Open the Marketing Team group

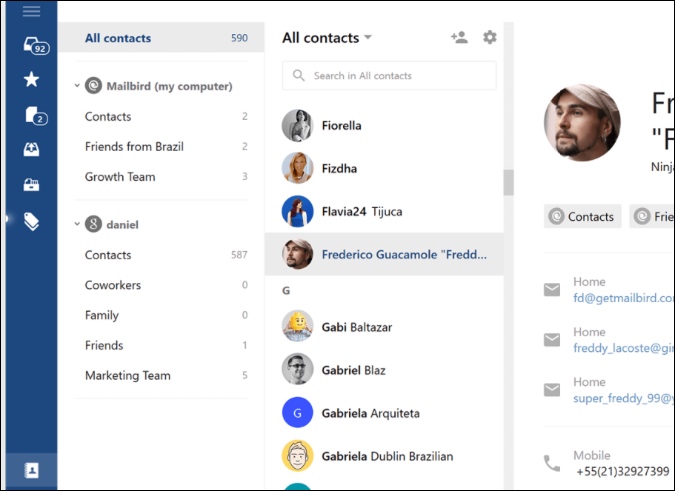(128, 376)
